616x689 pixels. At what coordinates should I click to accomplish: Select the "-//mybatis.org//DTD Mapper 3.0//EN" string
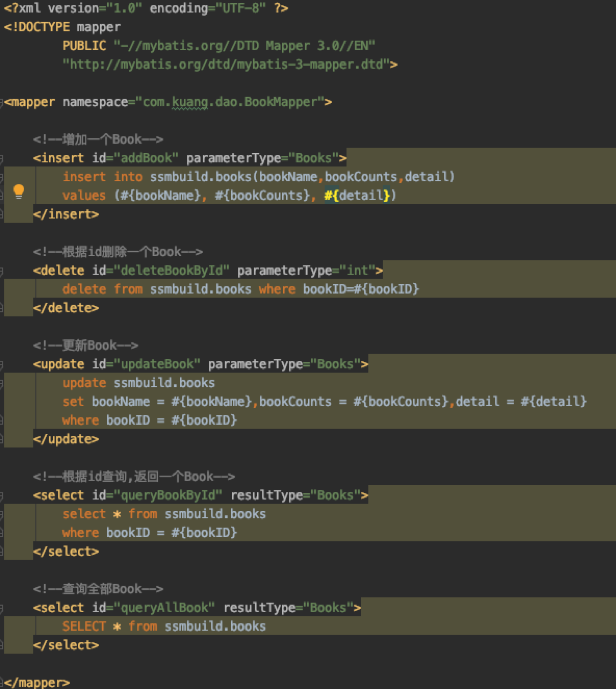pyautogui.click(x=244, y=46)
